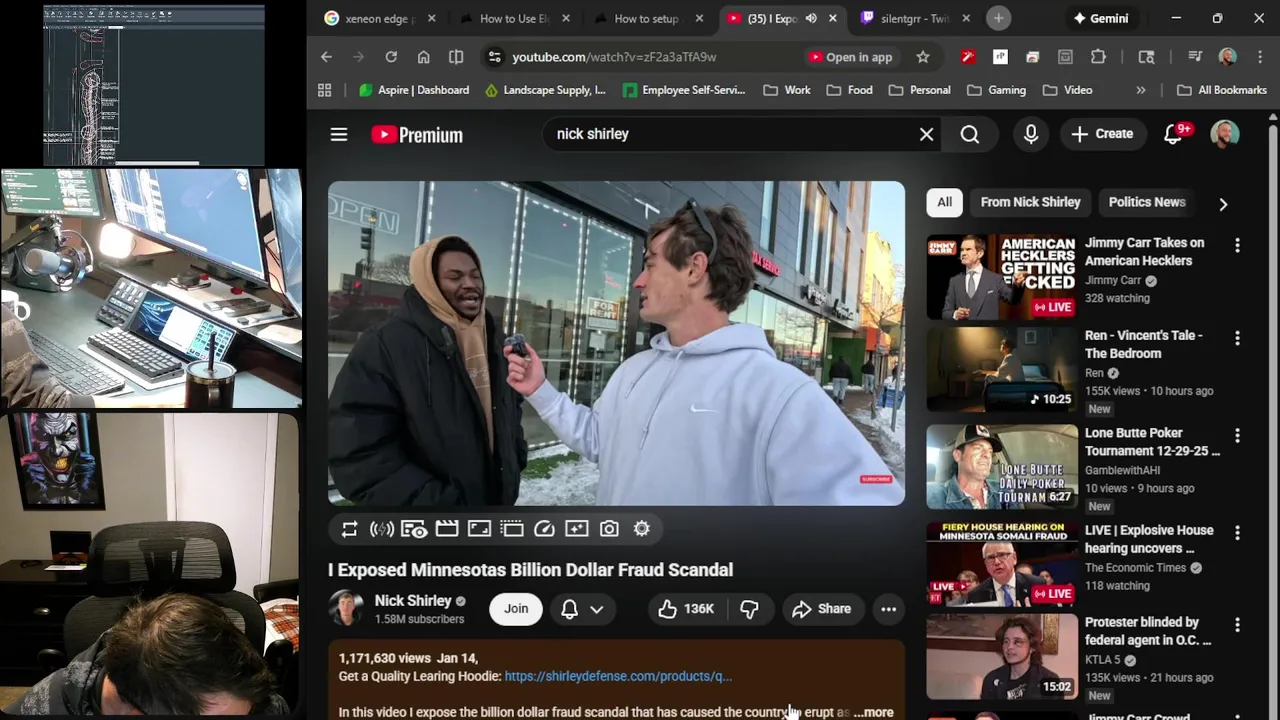The image size is (1280, 720).
Task: Clear the nick shirley search text
Action: coord(926,134)
